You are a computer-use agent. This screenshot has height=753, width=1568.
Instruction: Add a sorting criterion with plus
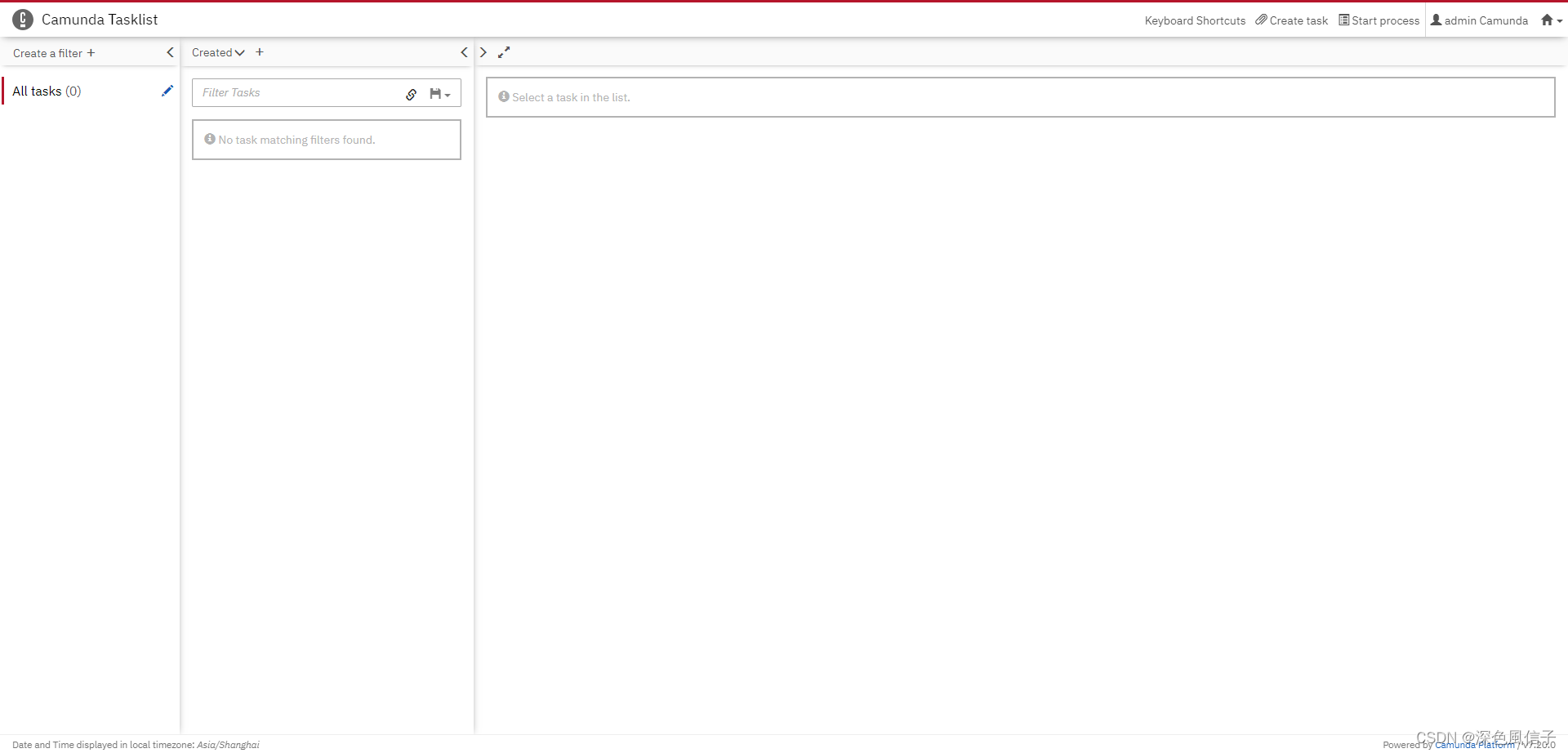(x=260, y=52)
